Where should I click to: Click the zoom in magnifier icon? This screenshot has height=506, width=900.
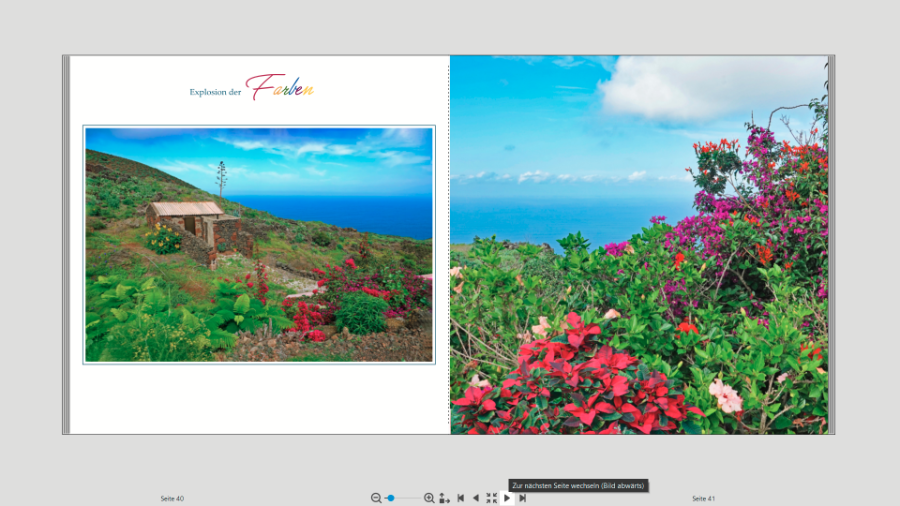tap(429, 498)
